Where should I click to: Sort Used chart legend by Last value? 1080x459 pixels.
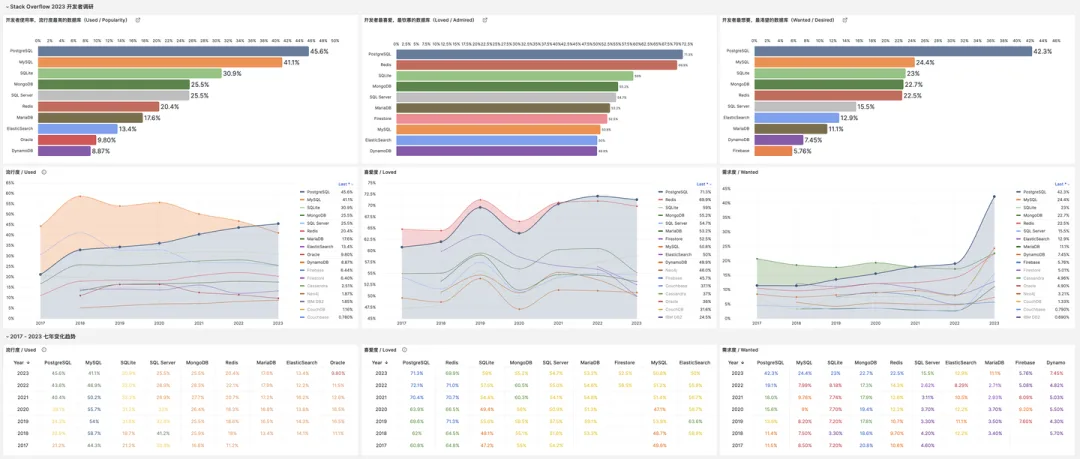tap(346, 184)
